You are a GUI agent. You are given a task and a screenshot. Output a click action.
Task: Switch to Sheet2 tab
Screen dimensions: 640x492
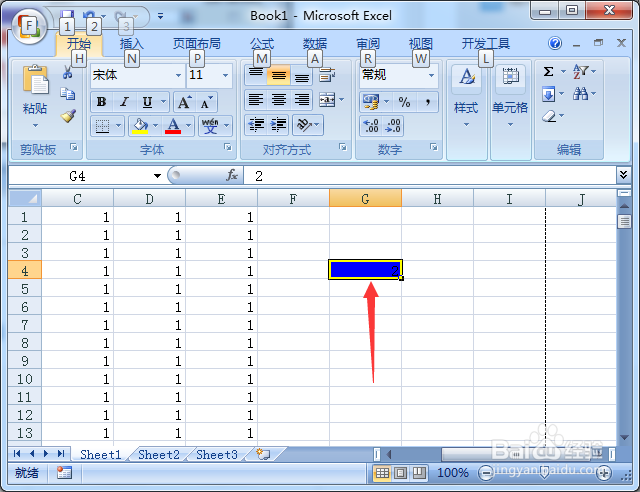(x=159, y=454)
